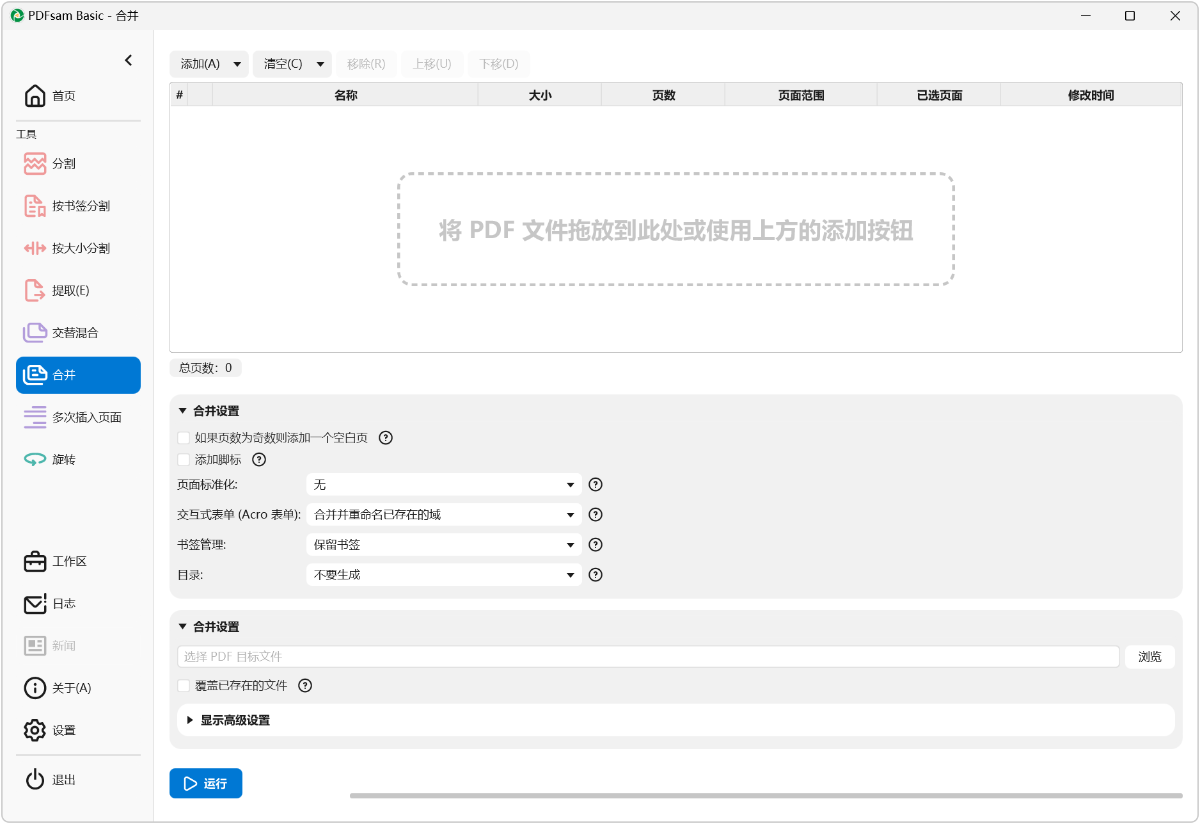Click the 移除(R) button
The width and height of the screenshot is (1200, 824).
click(x=366, y=64)
